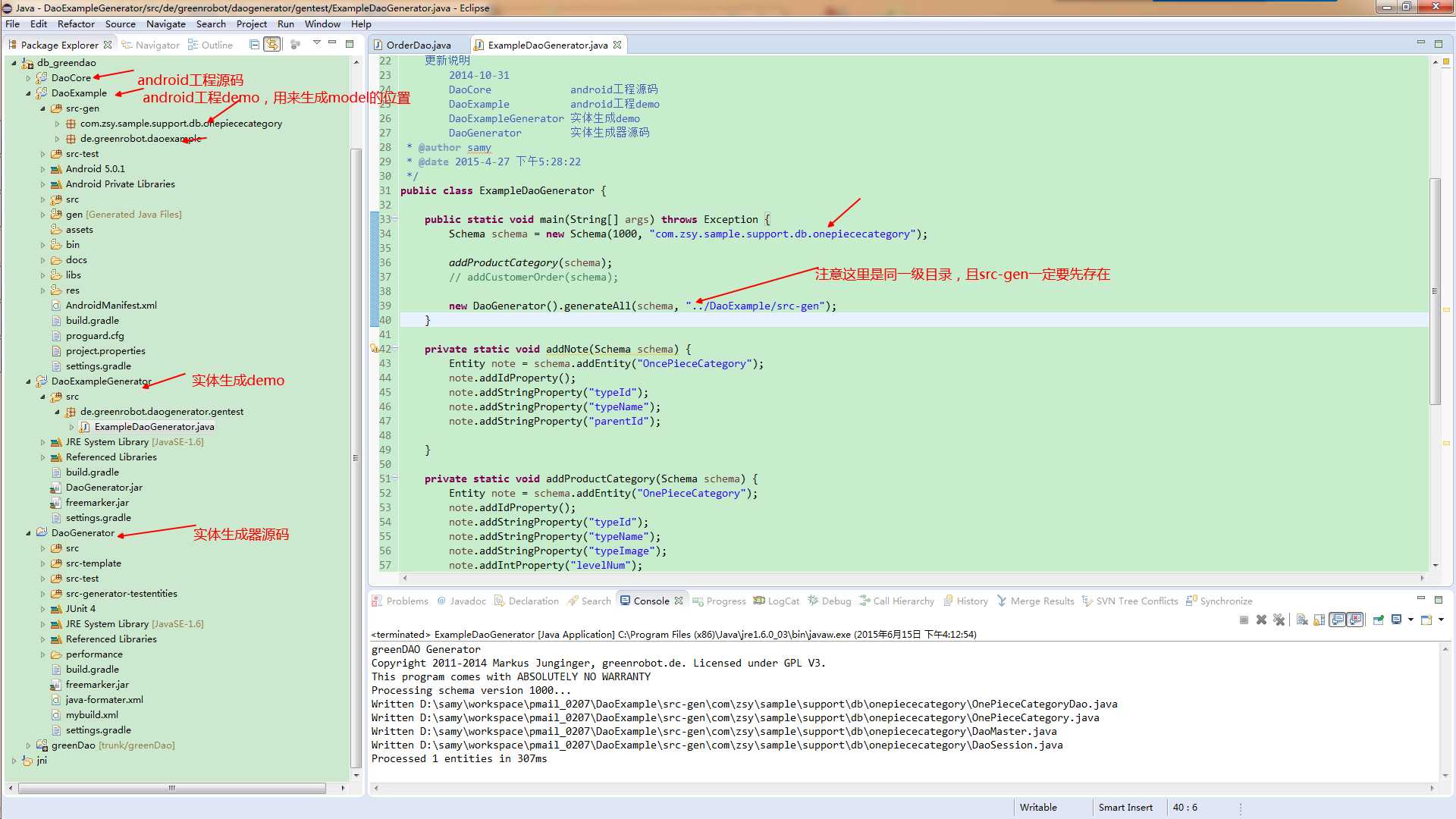
Task: Expand the src-template folder node
Action: [42, 563]
